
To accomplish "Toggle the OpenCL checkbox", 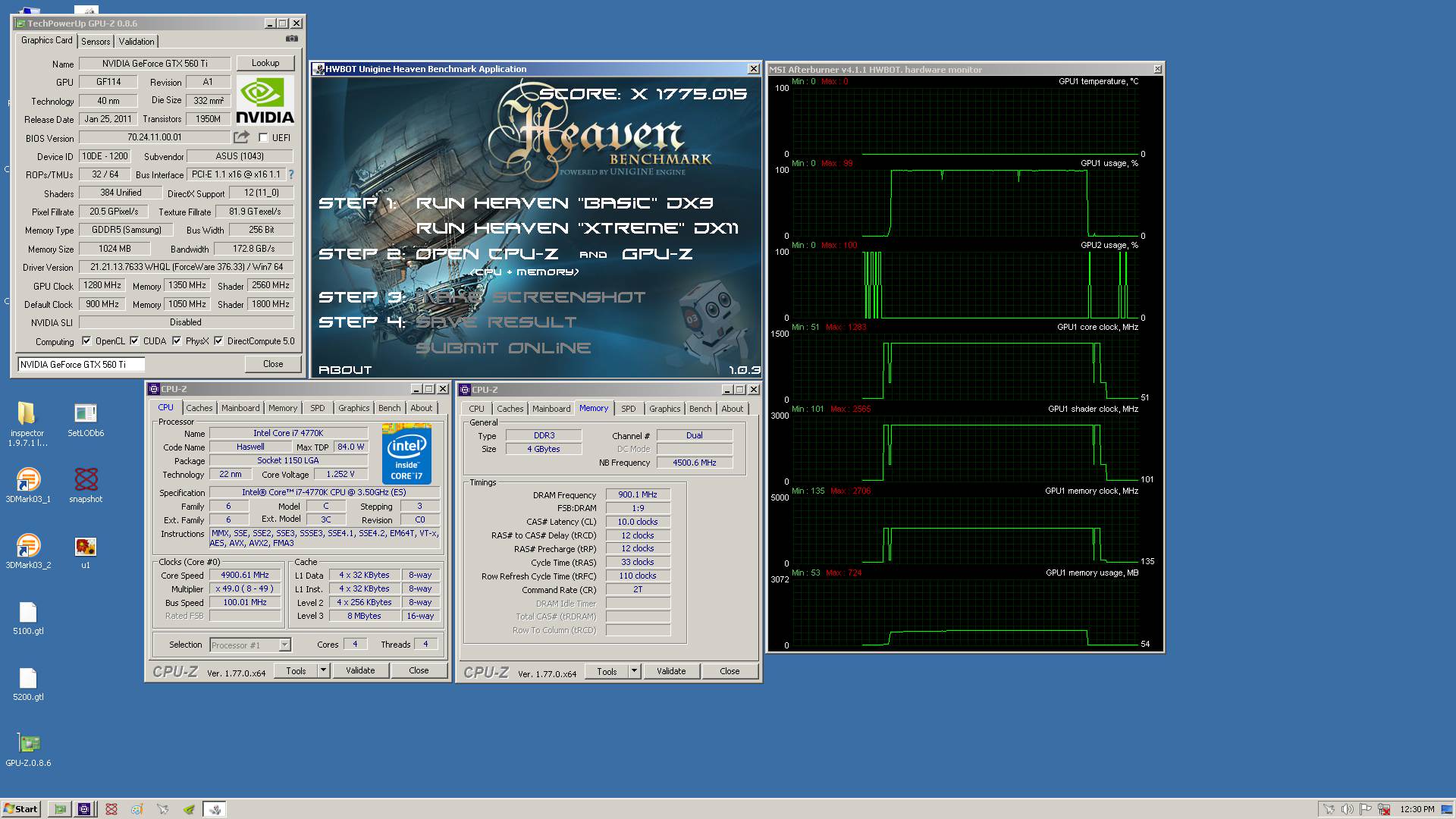I will tap(86, 341).
